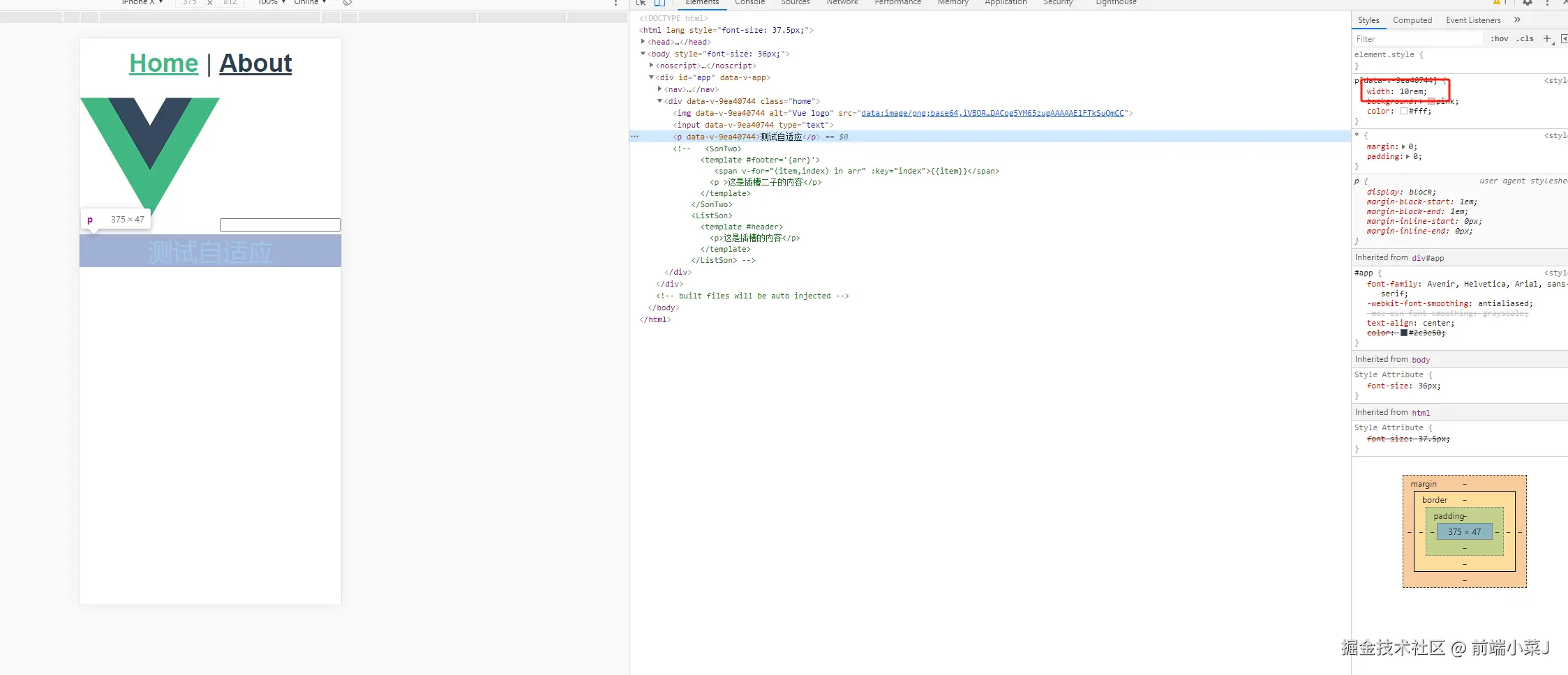Click the body inherited-from link

click(x=1421, y=360)
